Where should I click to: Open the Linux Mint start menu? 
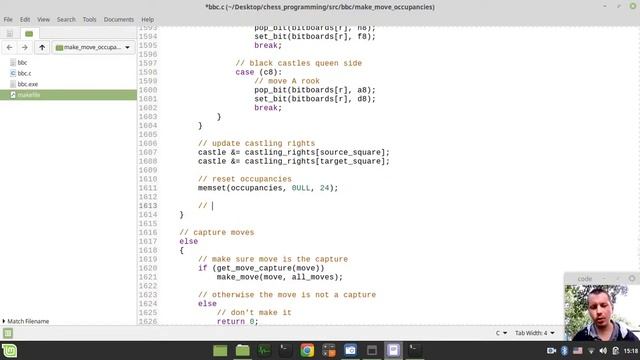(9, 351)
